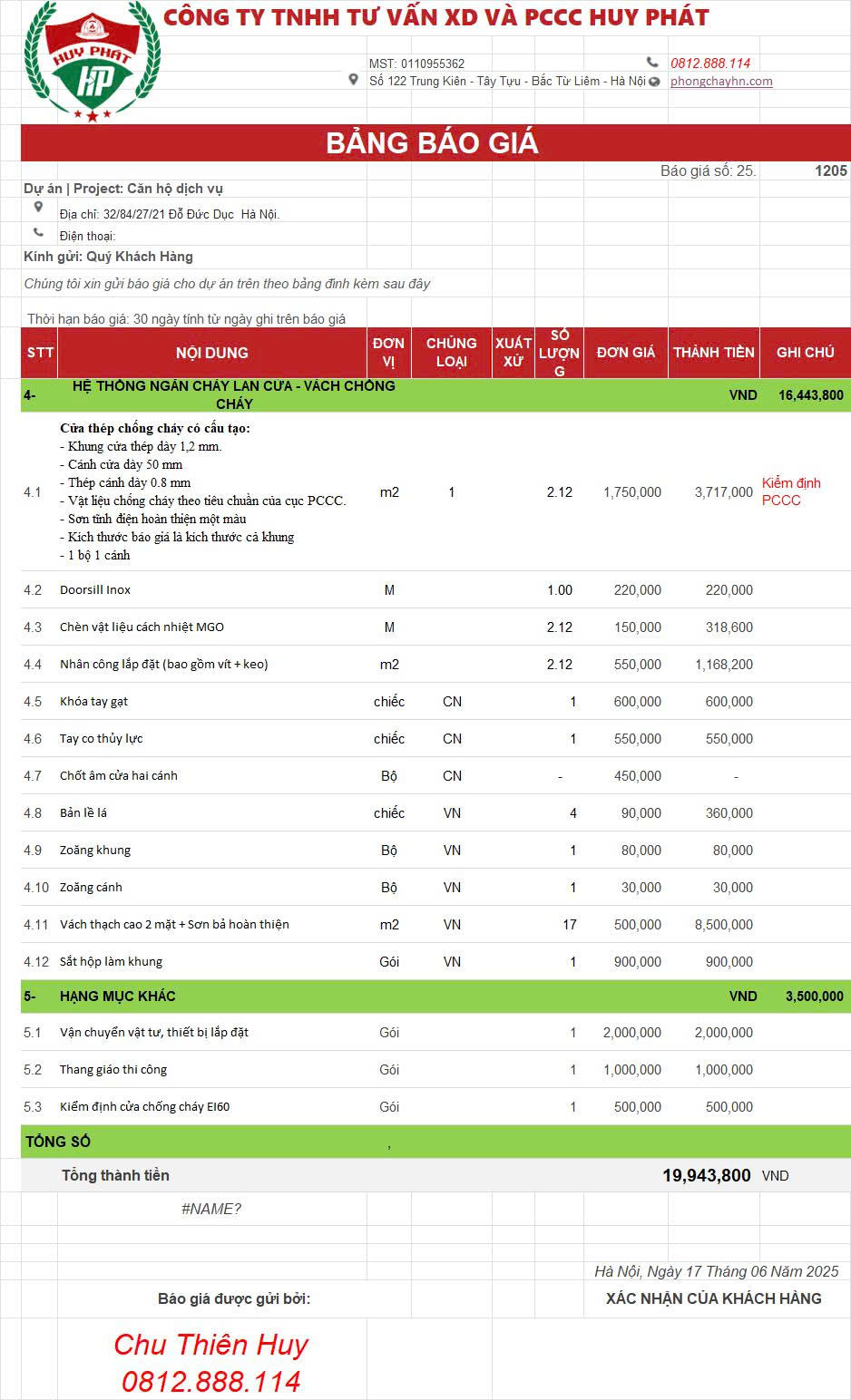Click the phone icon beside the header hotline
Image resolution: width=851 pixels, height=1400 pixels.
tap(652, 63)
